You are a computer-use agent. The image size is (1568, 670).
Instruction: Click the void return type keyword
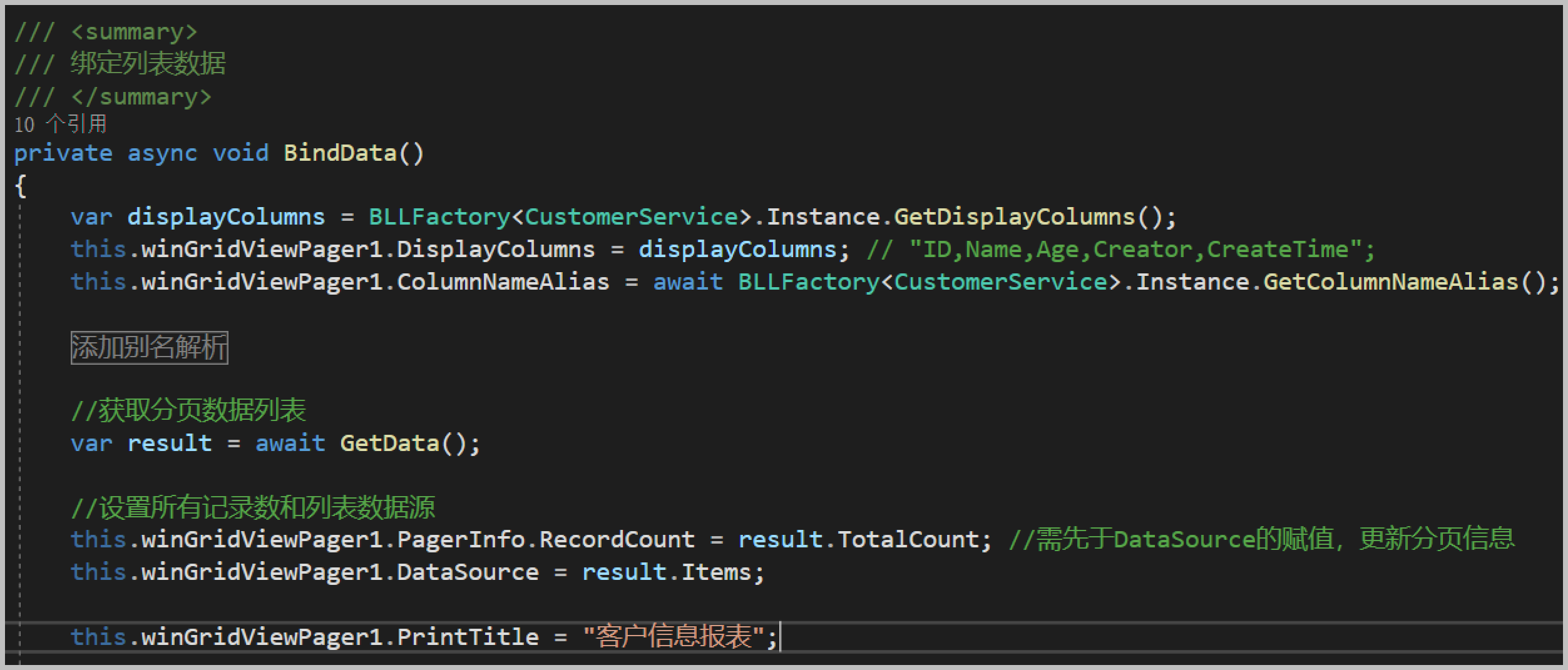pyautogui.click(x=240, y=153)
